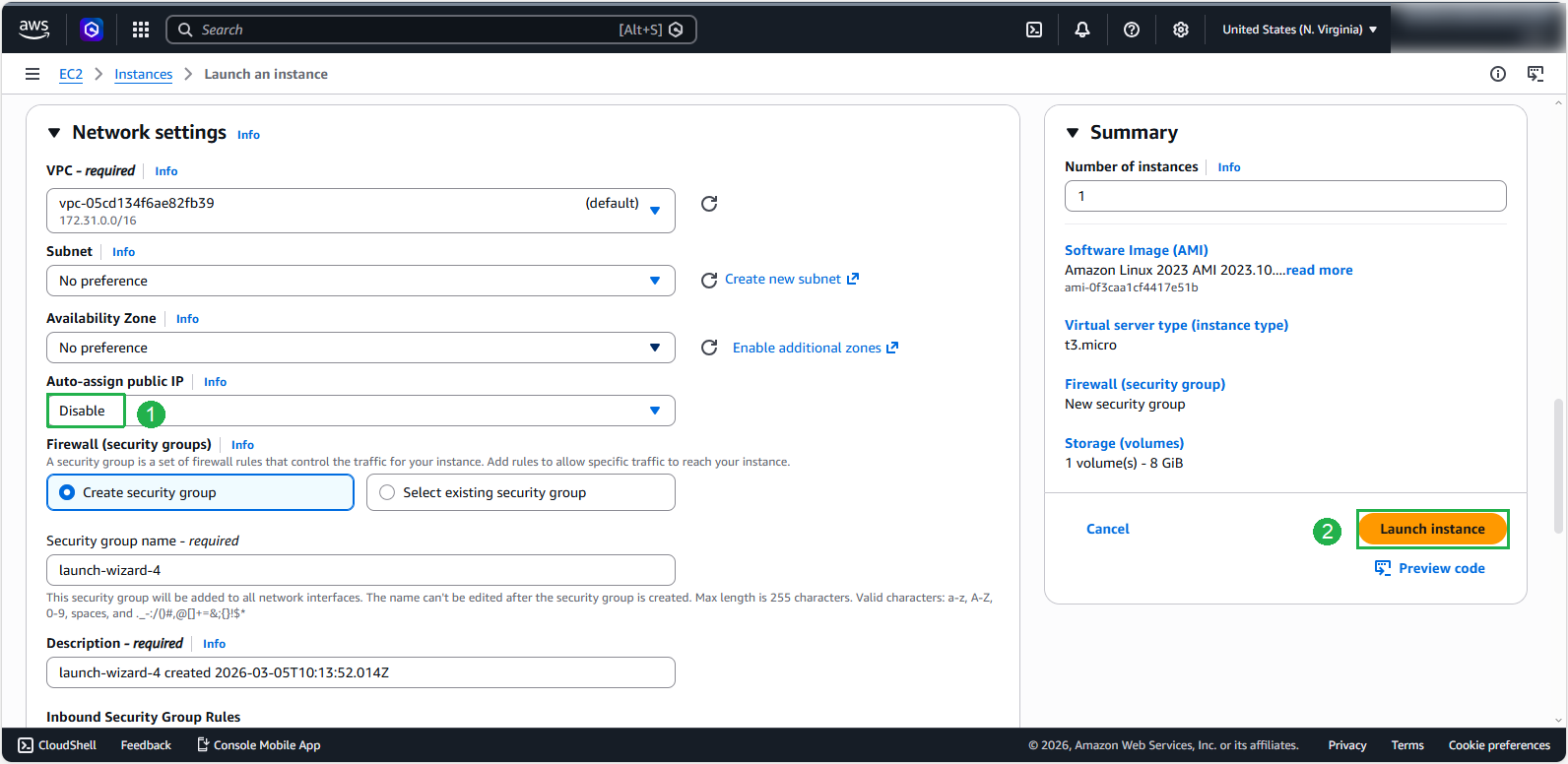Open the help question mark menu
This screenshot has height=764, width=1568.
[1132, 30]
